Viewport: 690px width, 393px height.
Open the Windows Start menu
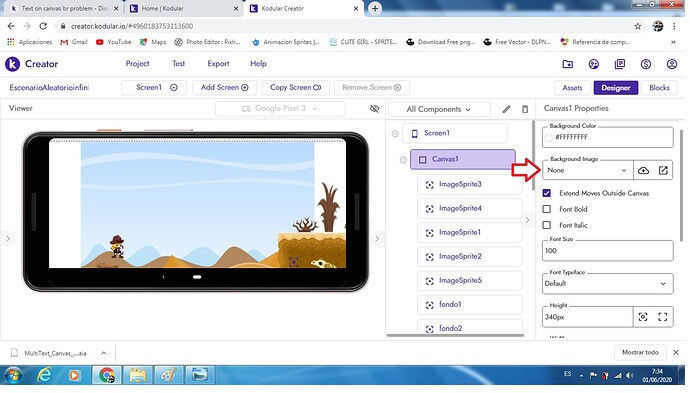coord(13,375)
